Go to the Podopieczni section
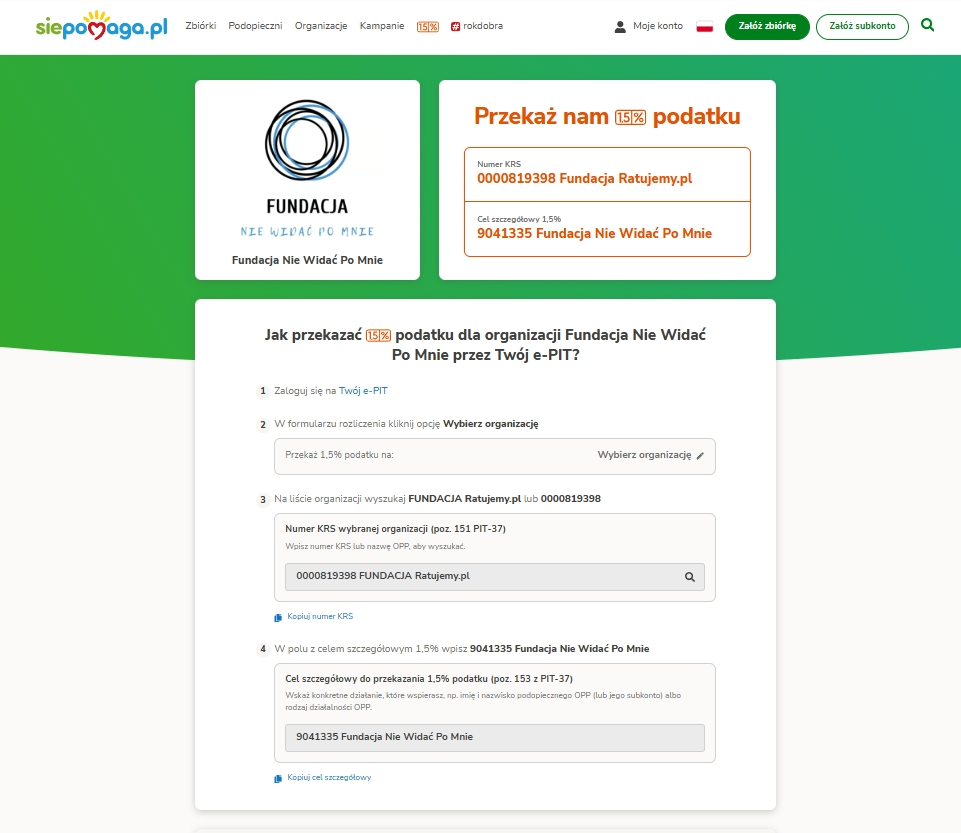Screen dimensions: 961x833 click(x=255, y=26)
